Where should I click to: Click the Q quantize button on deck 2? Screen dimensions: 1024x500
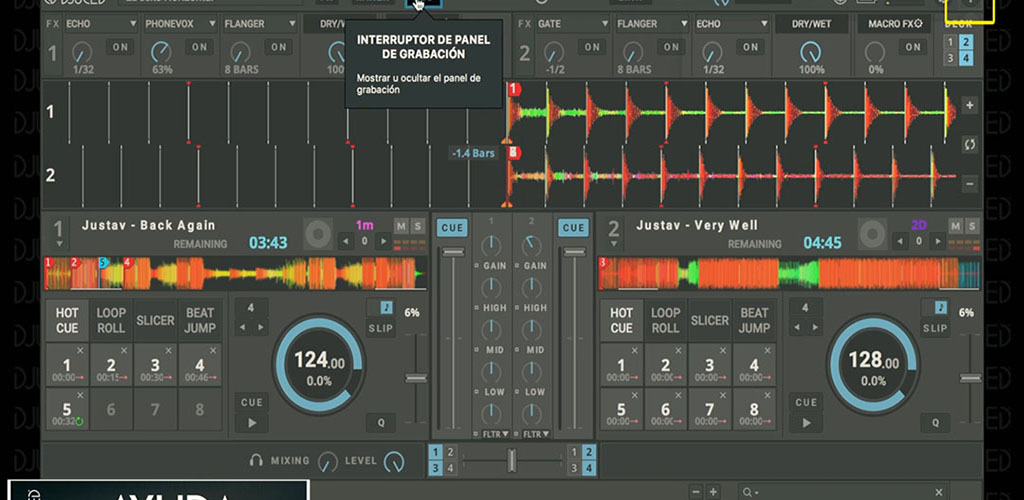tap(935, 422)
